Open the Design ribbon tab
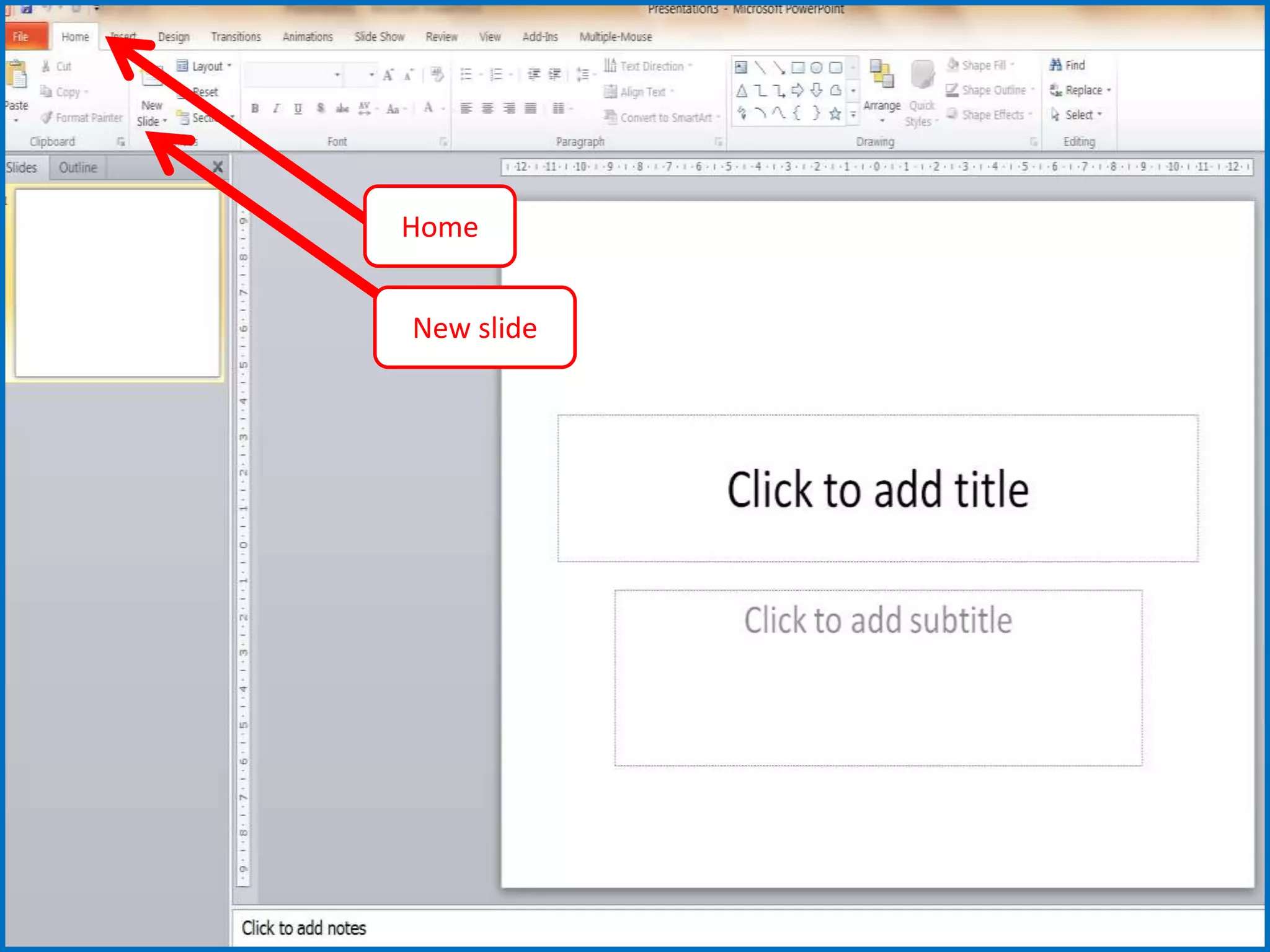 (174, 37)
